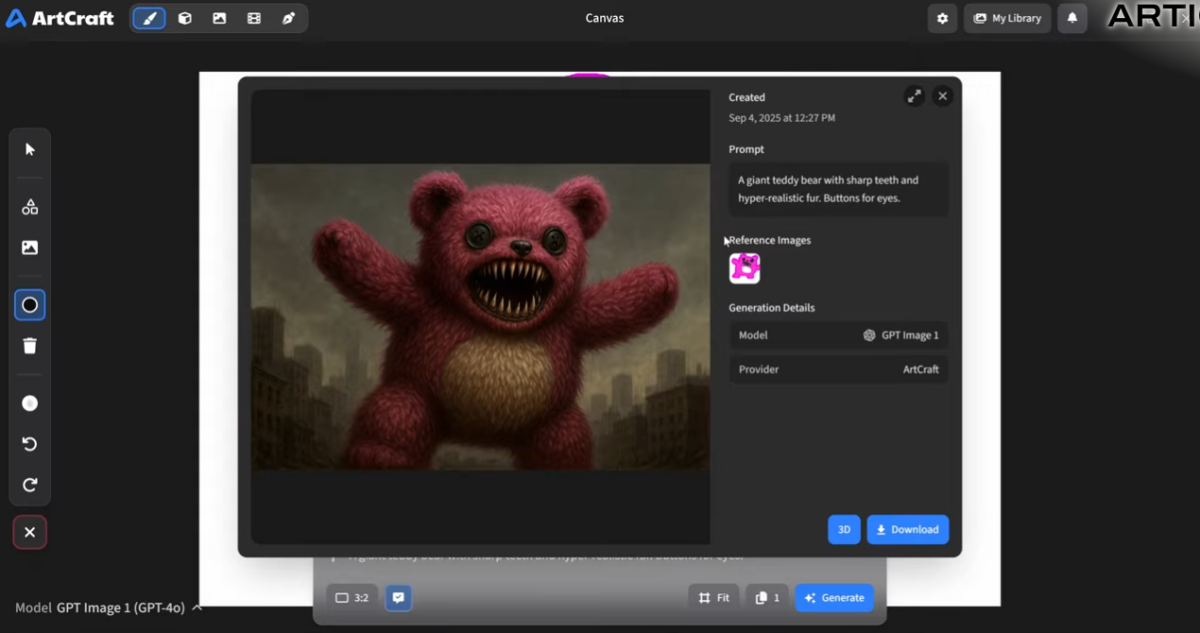The image size is (1200, 633).
Task: Click the red X button in side toolbar
Action: pos(30,532)
